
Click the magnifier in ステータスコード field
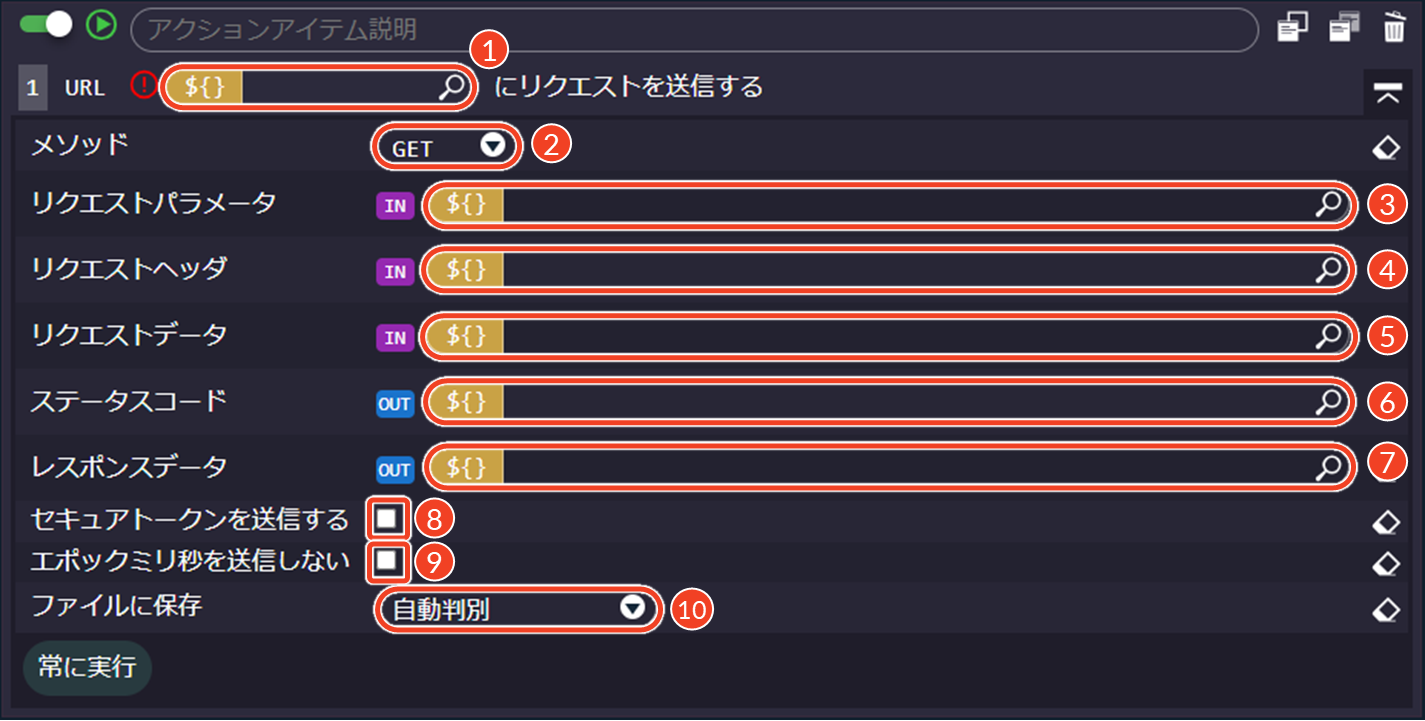pyautogui.click(x=1328, y=402)
